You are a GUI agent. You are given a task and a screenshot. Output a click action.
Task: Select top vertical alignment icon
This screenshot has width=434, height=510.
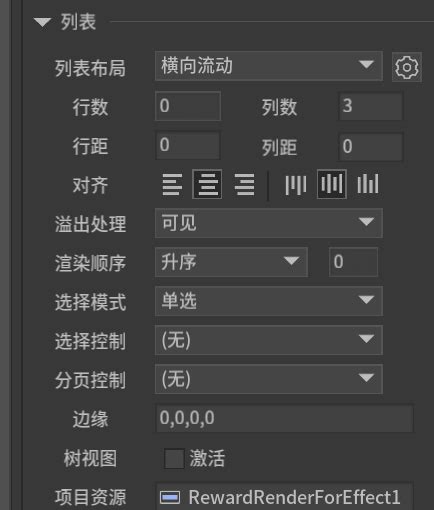[x=296, y=184]
